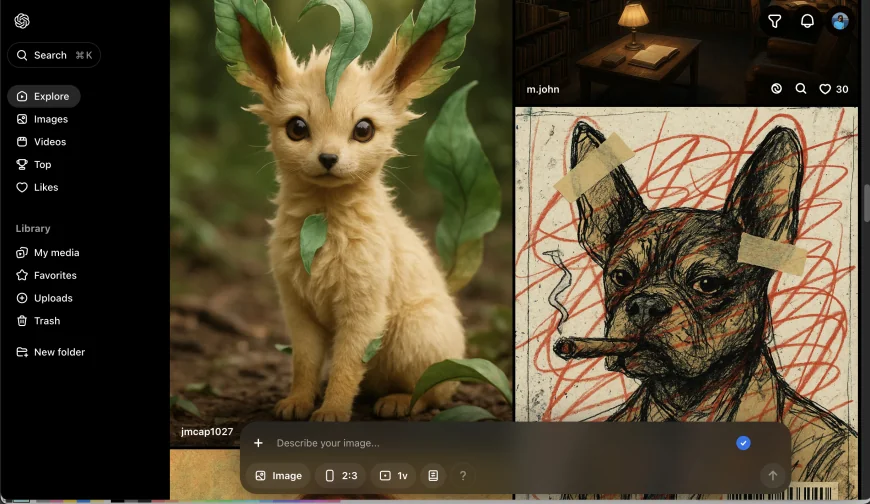The image size is (870, 504).
Task: Open the Search box in sidebar
Action: (54, 55)
